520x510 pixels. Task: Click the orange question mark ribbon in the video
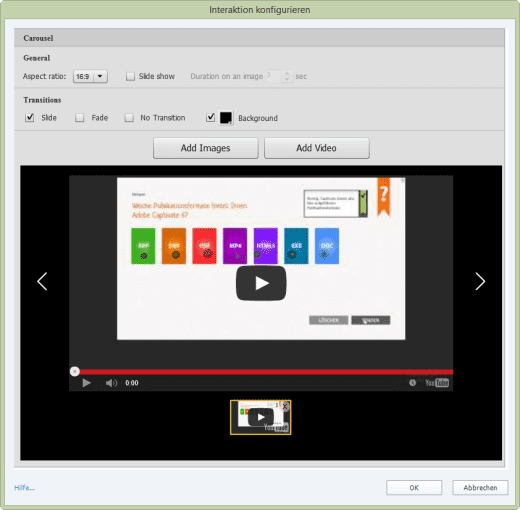coord(384,197)
